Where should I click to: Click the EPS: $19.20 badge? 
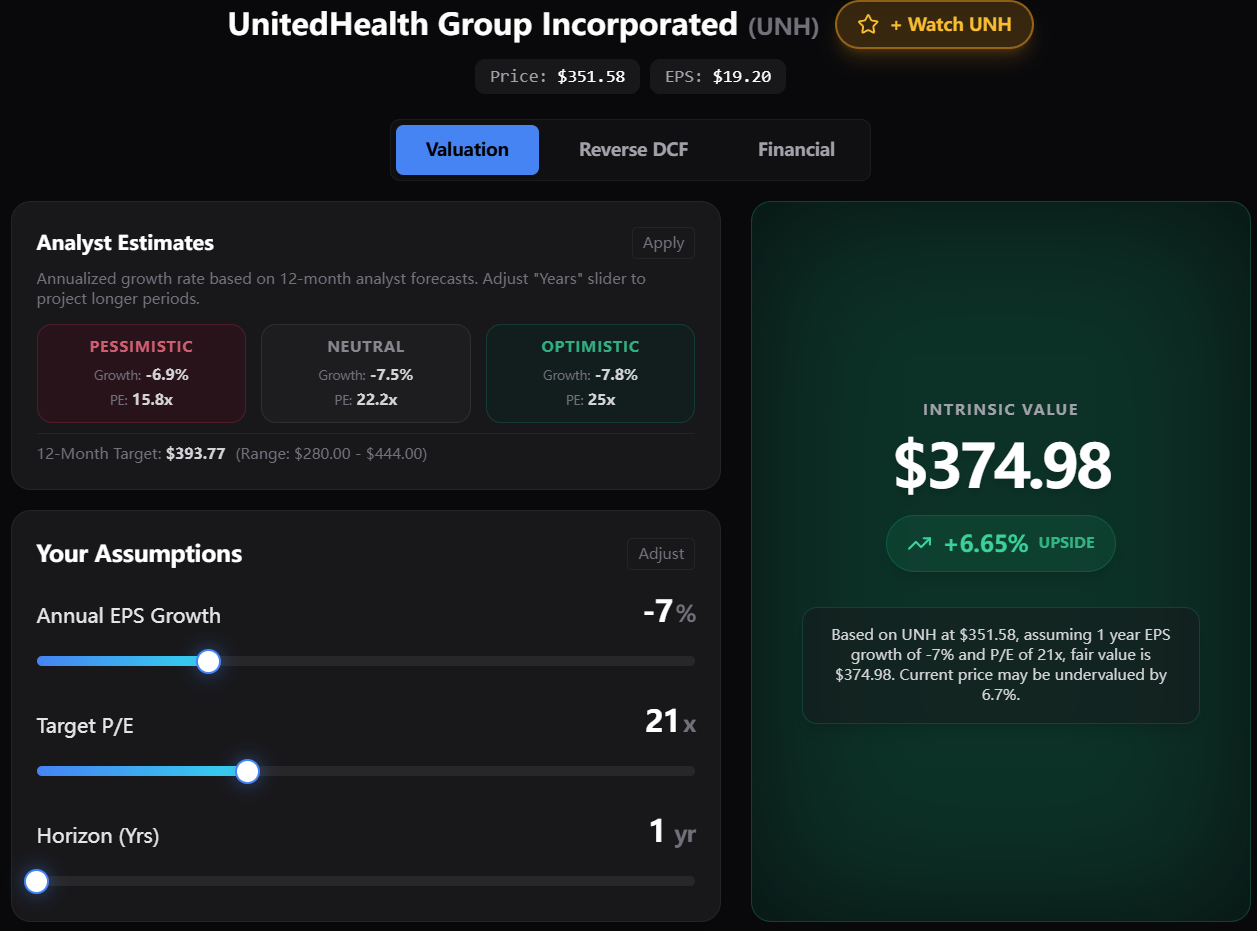pos(718,77)
